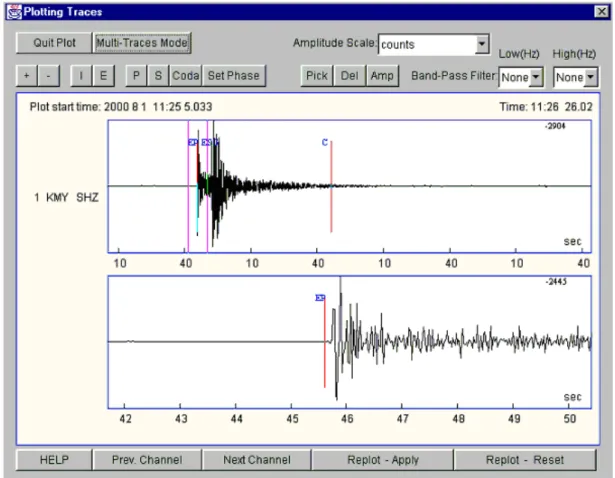Click the Replot - Apply button
This screenshot has width=615, height=478.
coord(383,460)
